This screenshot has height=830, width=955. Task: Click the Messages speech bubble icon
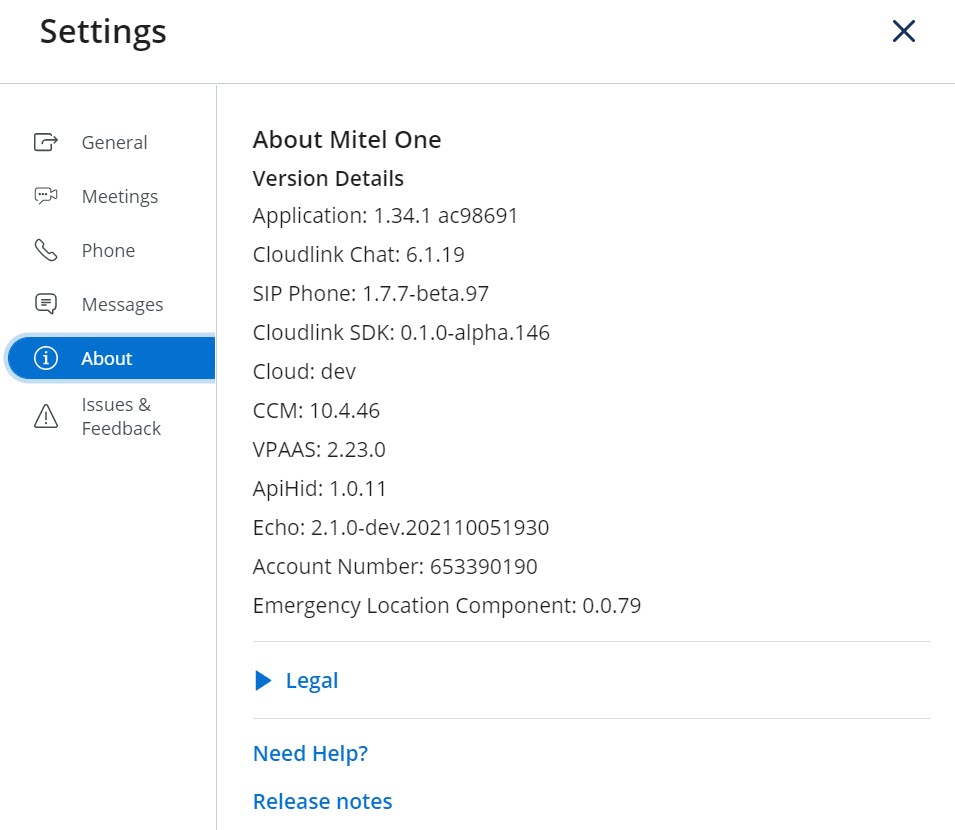[x=46, y=304]
